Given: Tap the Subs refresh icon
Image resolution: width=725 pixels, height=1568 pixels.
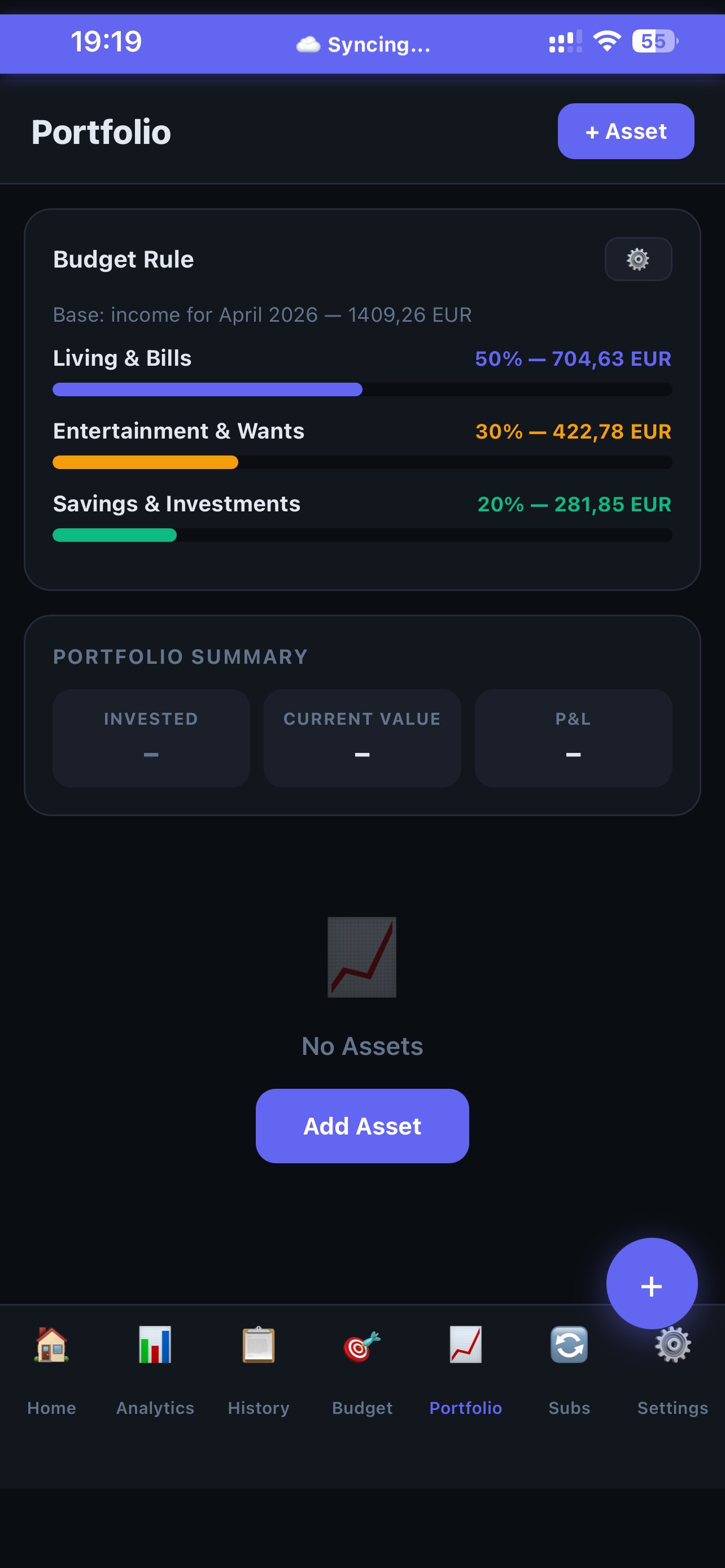Looking at the screenshot, I should [569, 1344].
